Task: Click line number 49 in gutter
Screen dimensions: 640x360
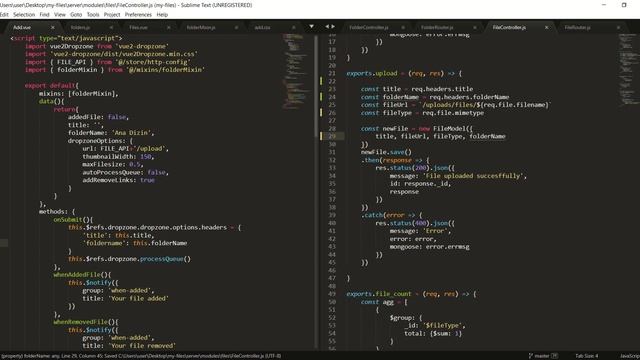Action: pyautogui.click(x=332, y=294)
